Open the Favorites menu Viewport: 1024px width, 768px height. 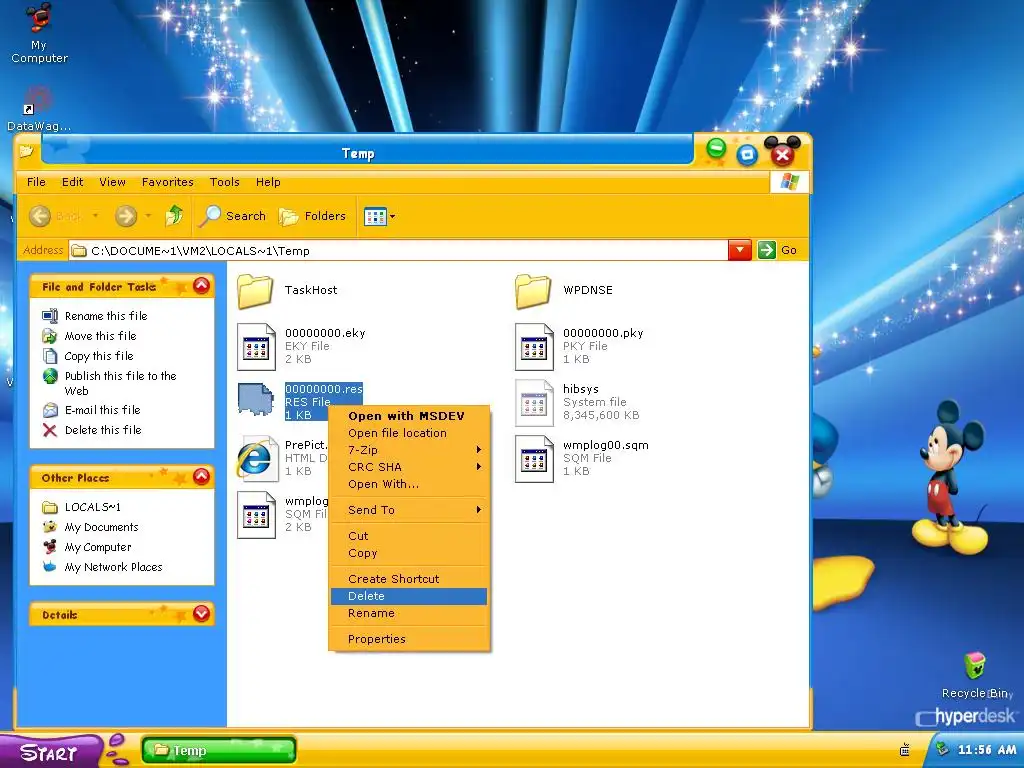167,182
